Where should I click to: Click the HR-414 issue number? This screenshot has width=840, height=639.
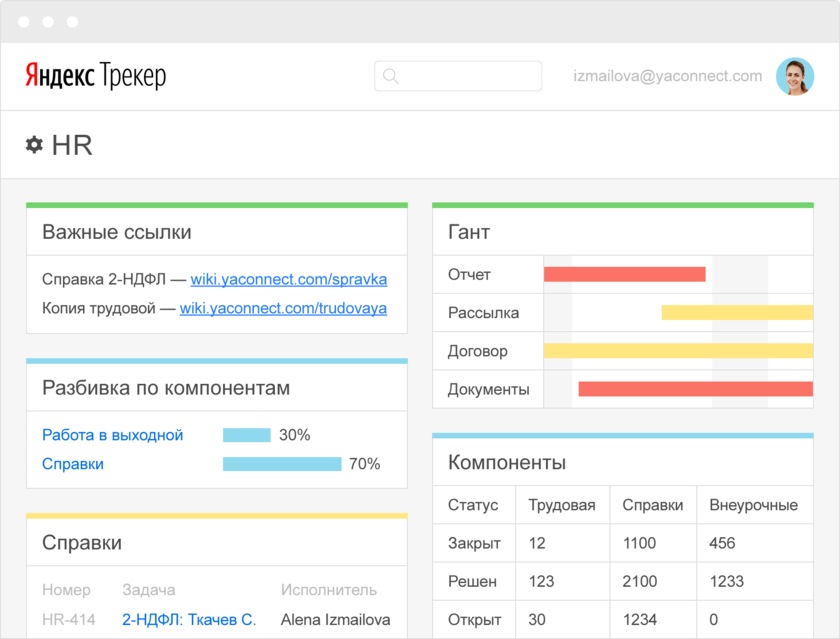click(69, 619)
